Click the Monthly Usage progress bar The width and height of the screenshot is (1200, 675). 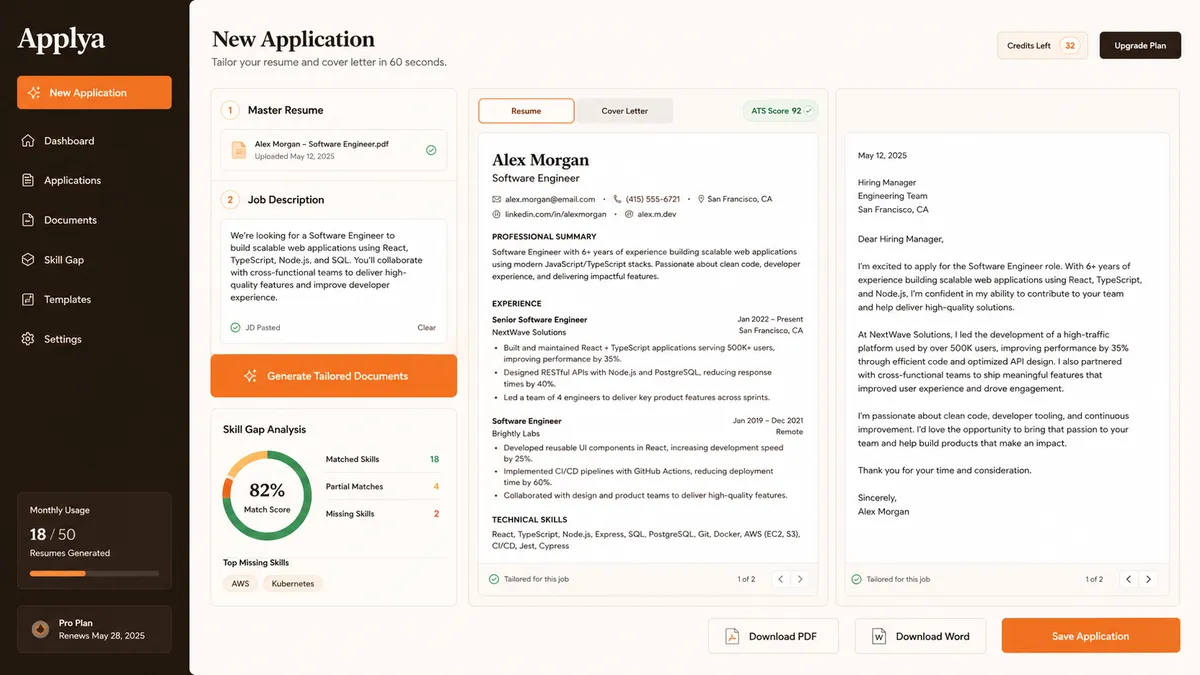point(94,573)
